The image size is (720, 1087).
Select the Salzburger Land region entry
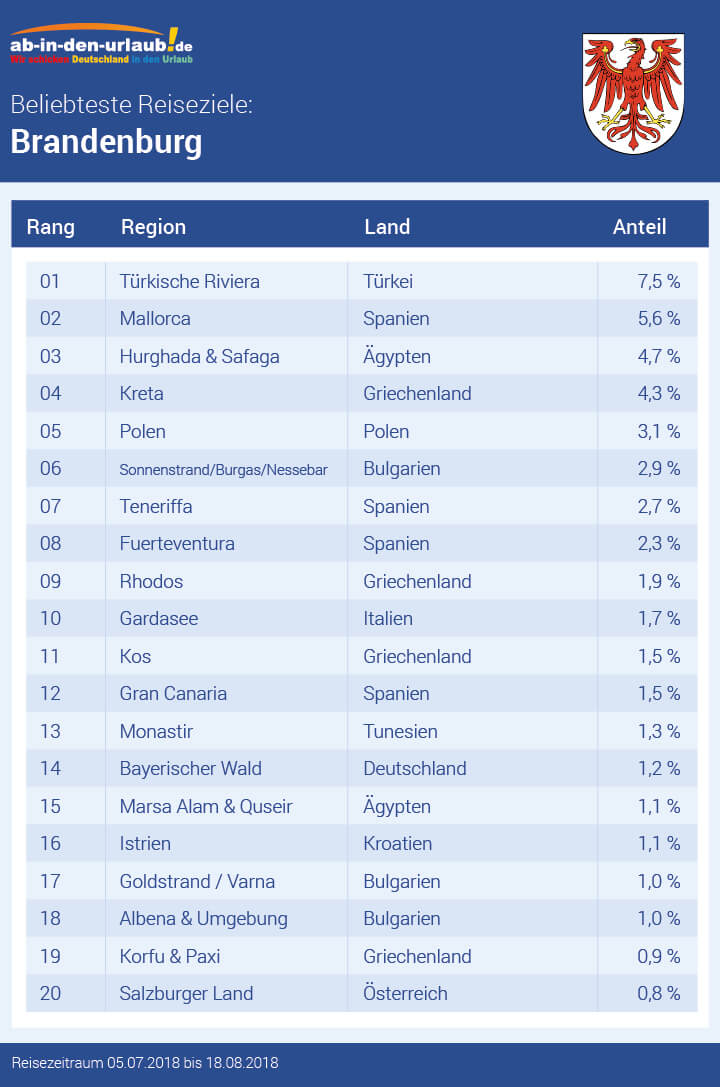coord(186,994)
